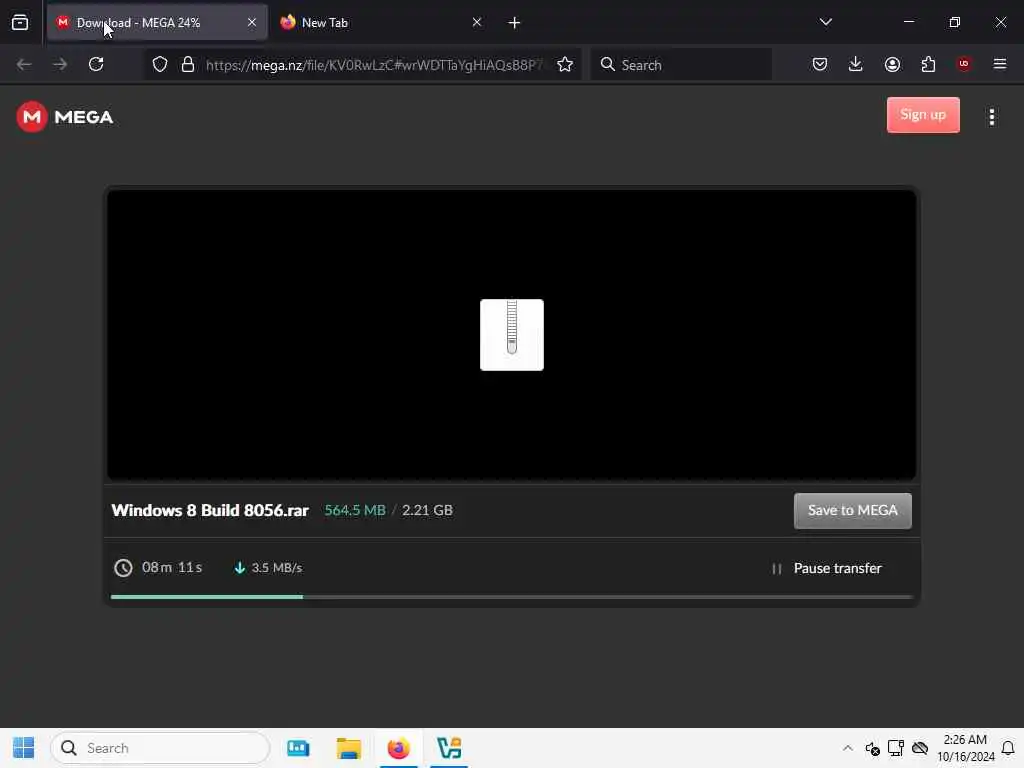
Task: Open Save to Pocket icon
Action: coord(820,64)
